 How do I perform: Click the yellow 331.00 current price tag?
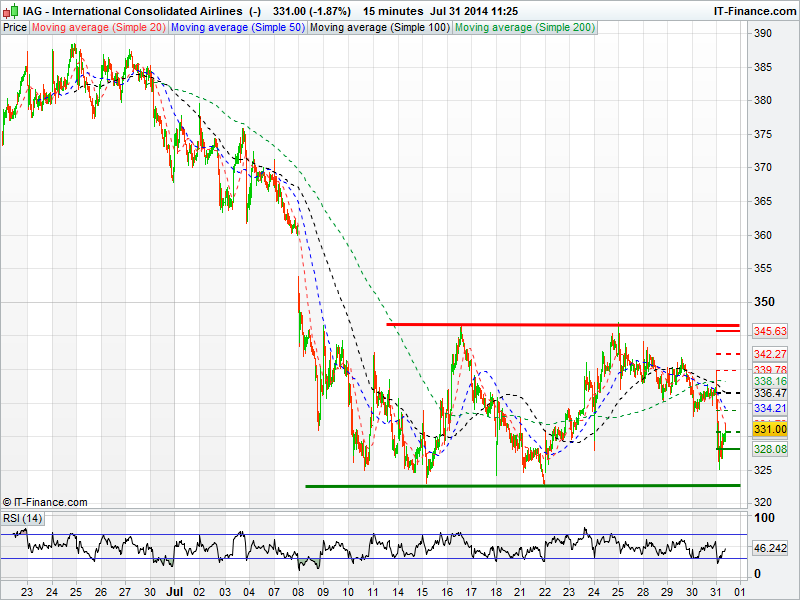(770, 429)
